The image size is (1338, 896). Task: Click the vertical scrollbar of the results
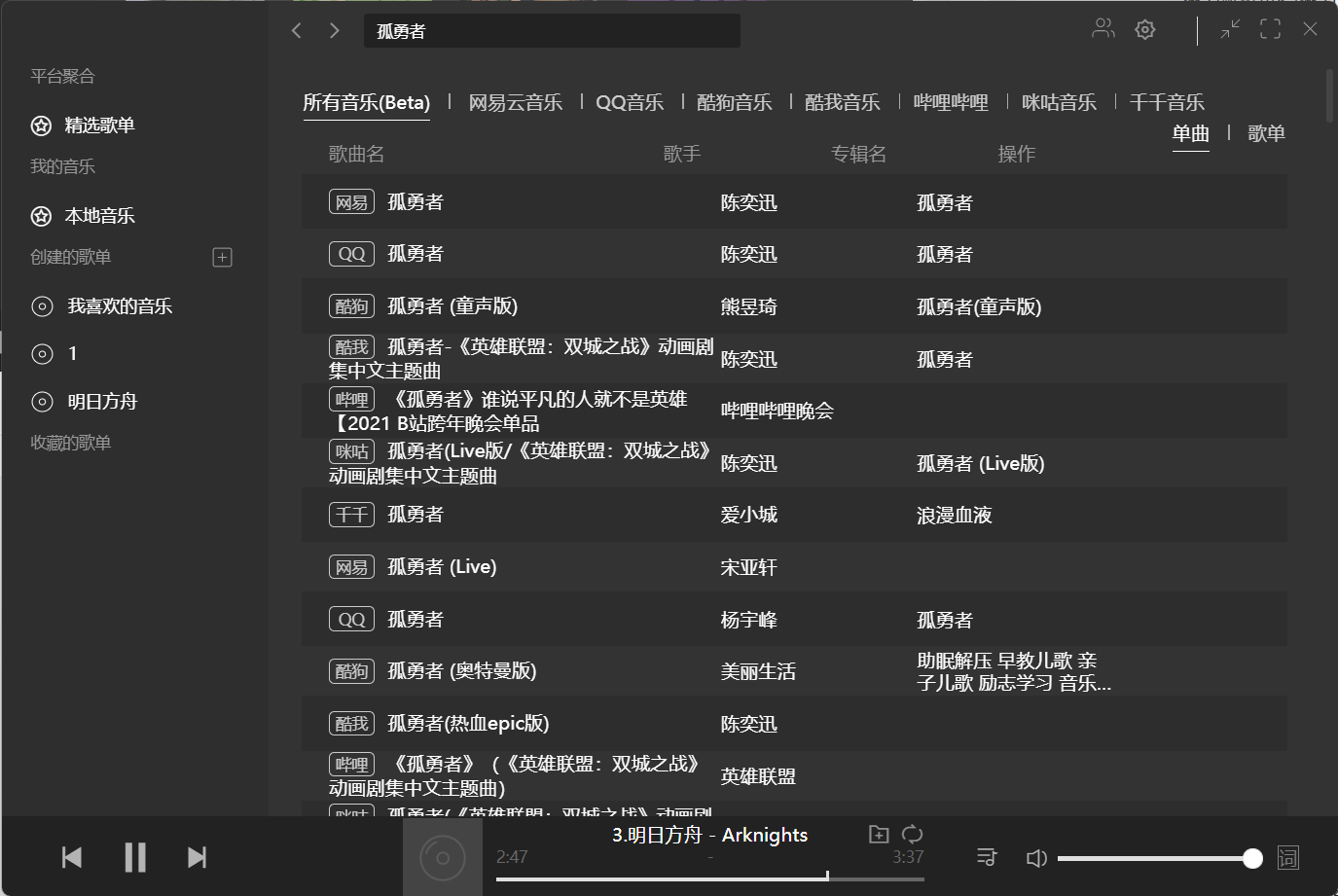coord(1329,95)
